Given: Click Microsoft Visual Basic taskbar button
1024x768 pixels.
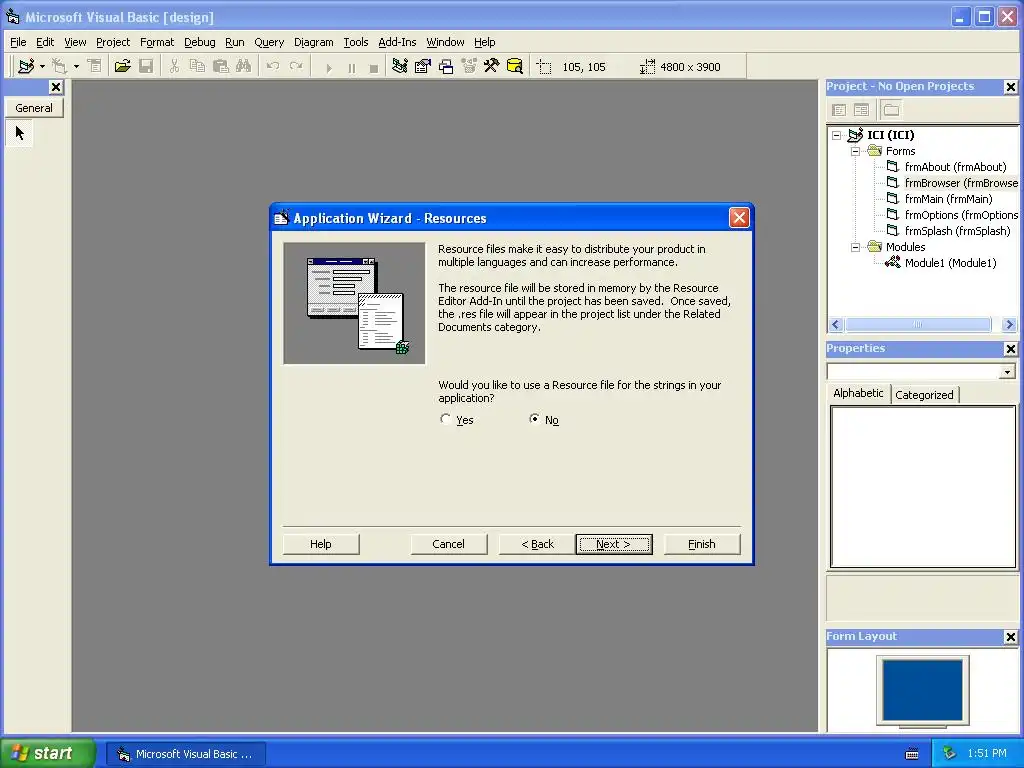Looking at the screenshot, I should click(x=186, y=754).
